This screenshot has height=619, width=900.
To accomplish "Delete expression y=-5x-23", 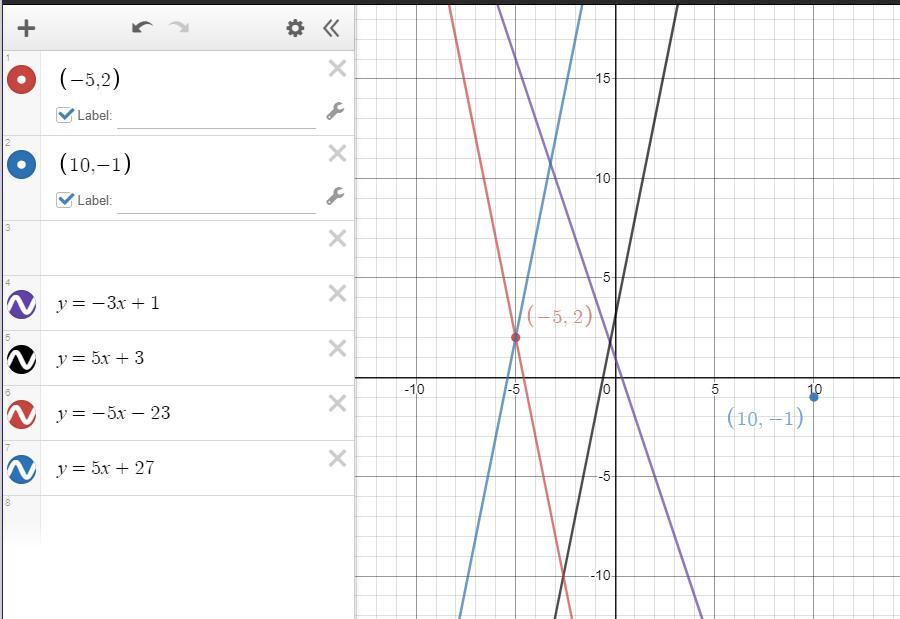I will coord(338,404).
